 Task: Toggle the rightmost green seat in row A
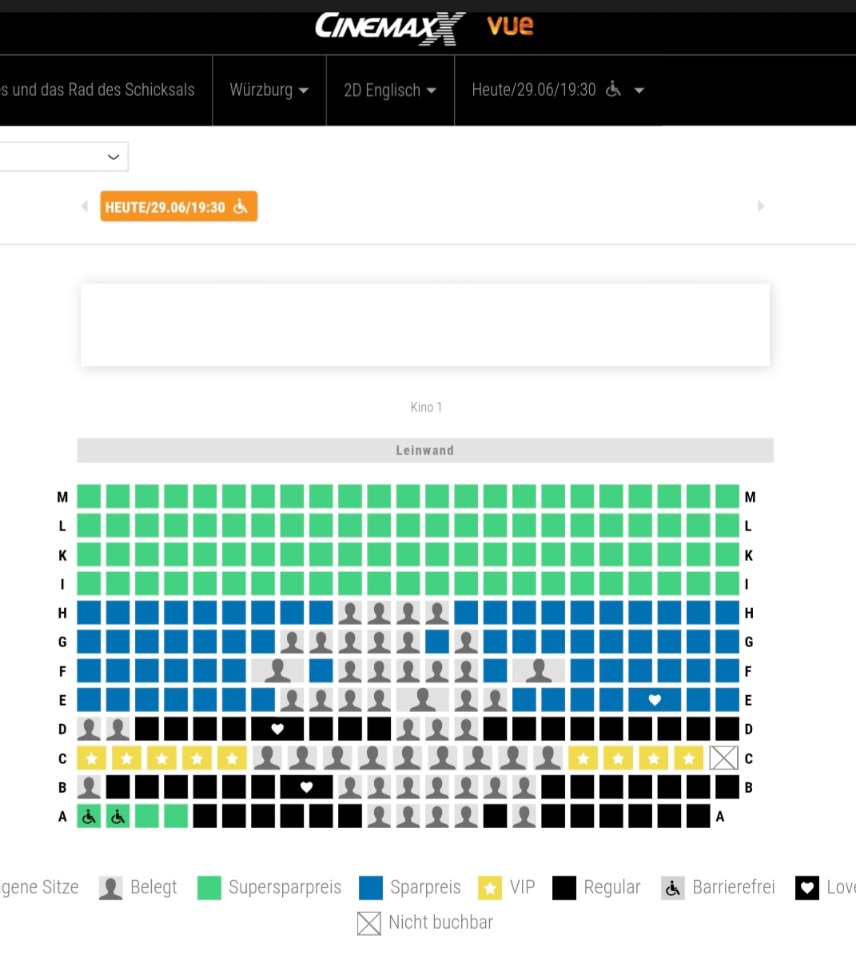[176, 816]
